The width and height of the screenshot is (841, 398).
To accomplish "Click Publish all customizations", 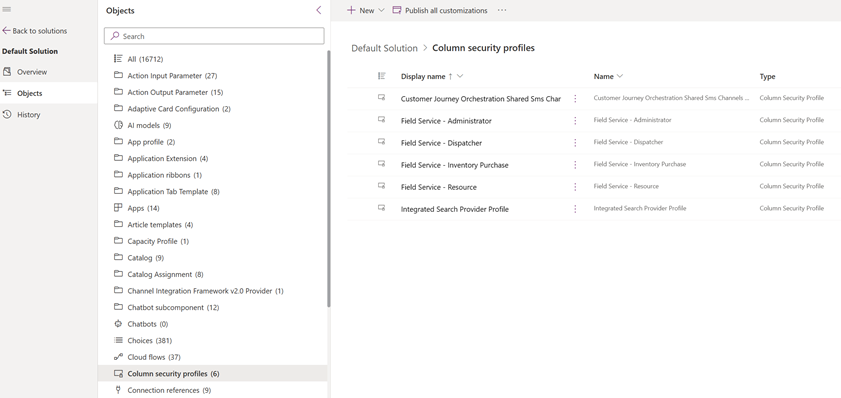I will [x=440, y=10].
